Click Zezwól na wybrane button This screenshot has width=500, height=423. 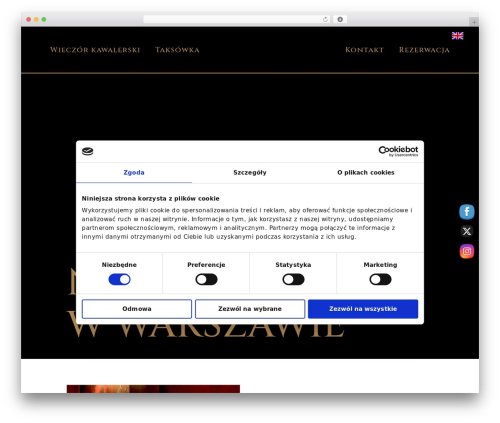pyautogui.click(x=250, y=309)
